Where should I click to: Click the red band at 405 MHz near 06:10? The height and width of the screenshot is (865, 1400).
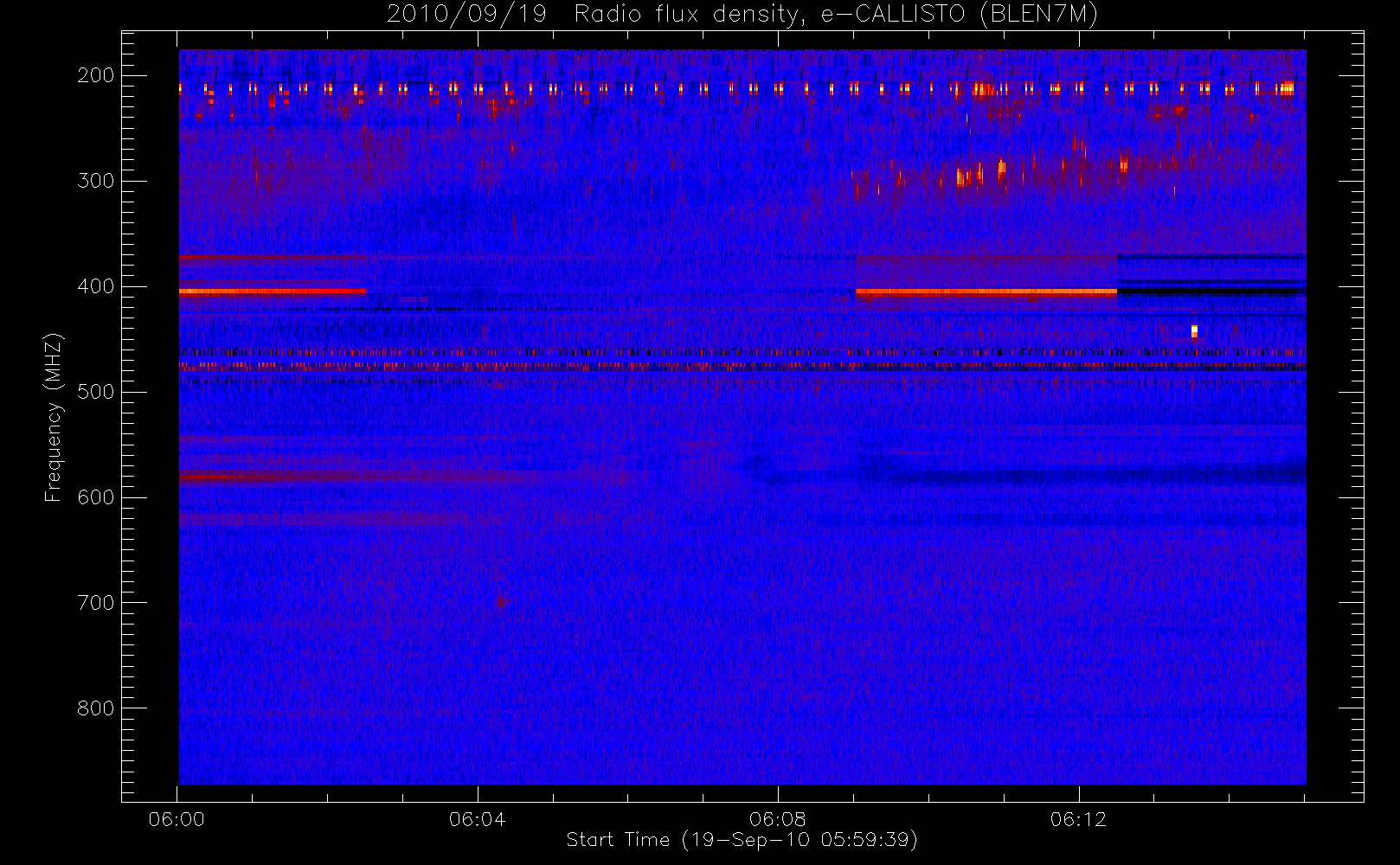(986, 292)
